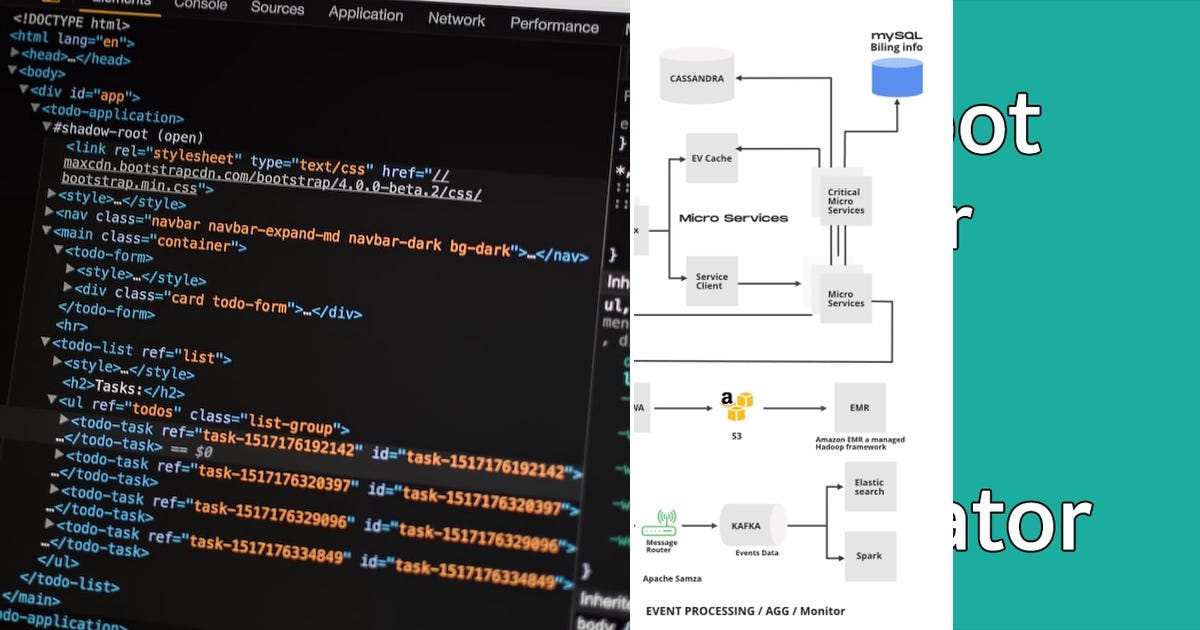This screenshot has width=1200, height=630.
Task: Collapse the div id="app" node arrow
Action: click(x=23, y=90)
